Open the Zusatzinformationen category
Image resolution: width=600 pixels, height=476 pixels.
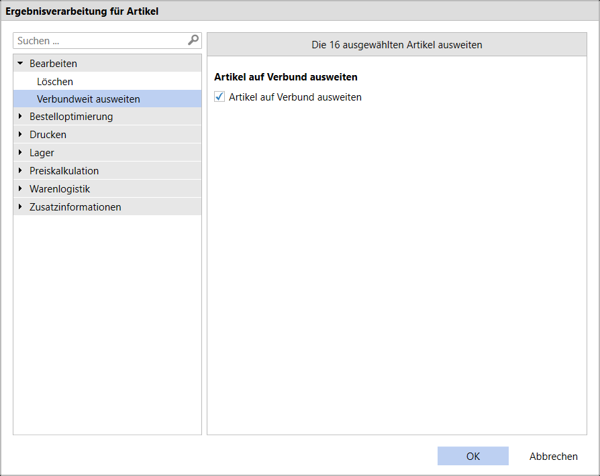(x=75, y=207)
